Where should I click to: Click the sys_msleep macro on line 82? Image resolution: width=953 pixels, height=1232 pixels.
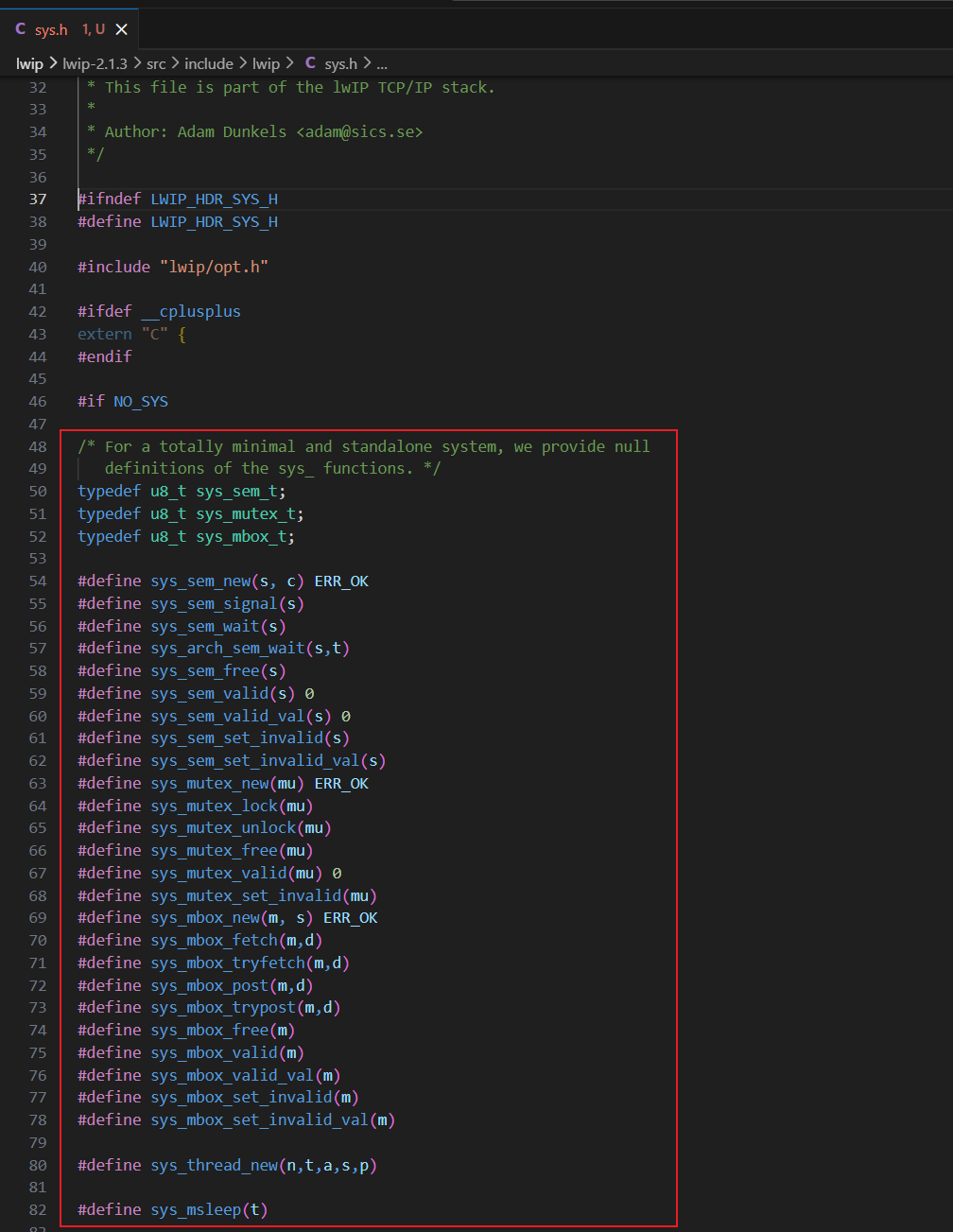coord(196,1209)
